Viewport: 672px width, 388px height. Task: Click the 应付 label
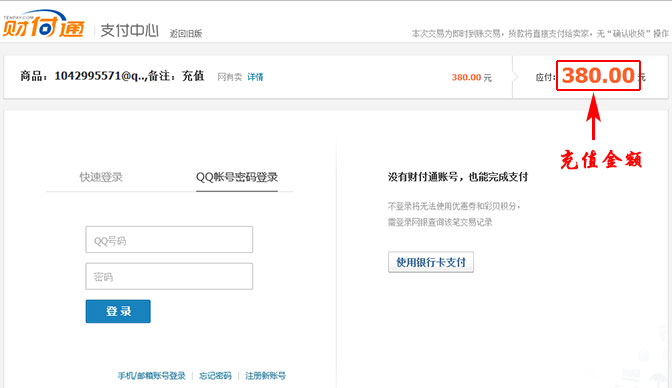pos(545,77)
